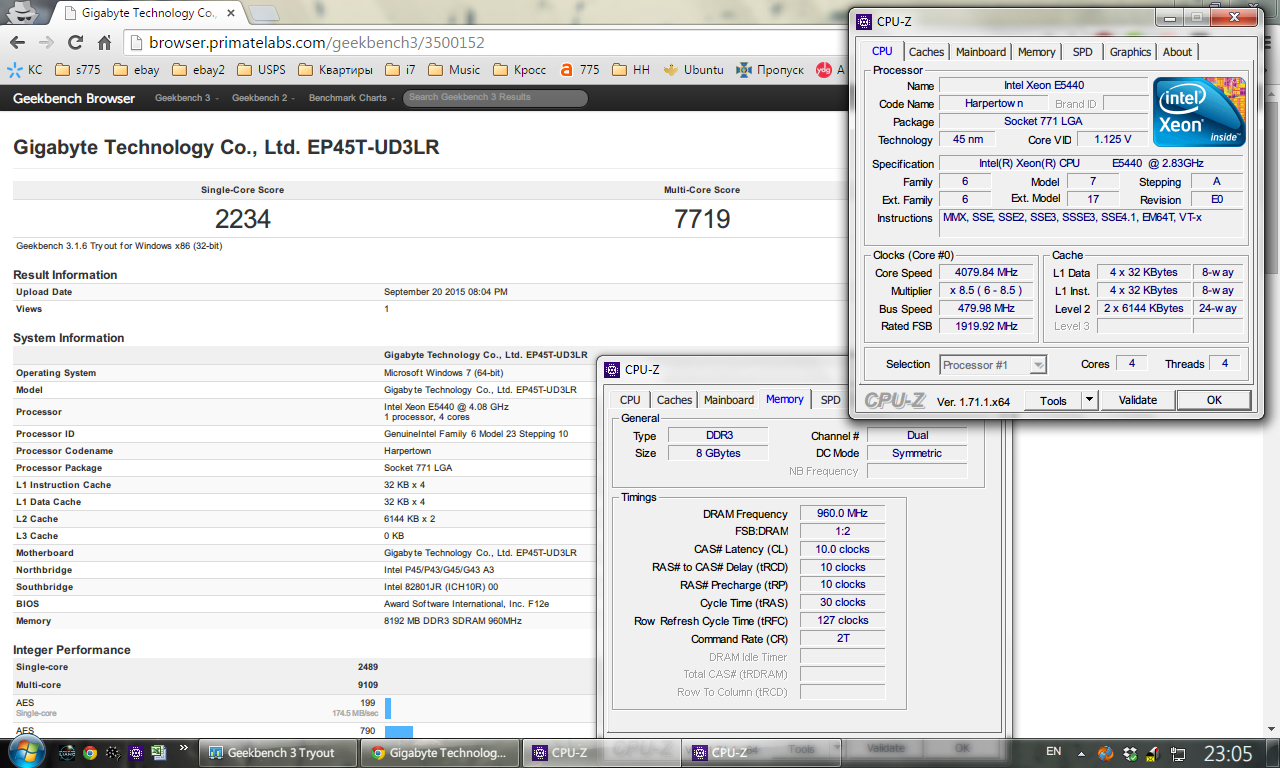Click the Geekbench Browser logo link
Image resolution: width=1280 pixels, height=768 pixels.
click(74, 98)
